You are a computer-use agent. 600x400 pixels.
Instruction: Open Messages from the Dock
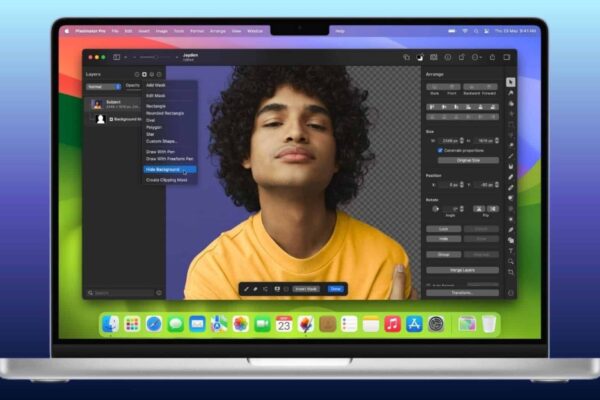pos(175,324)
